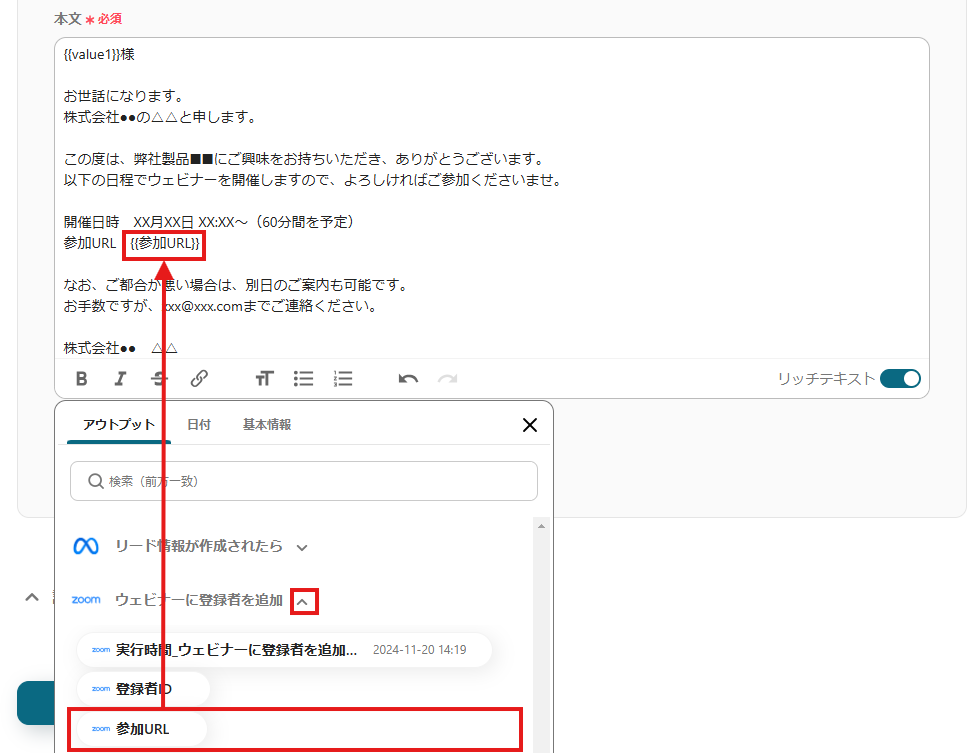Click the お世話になります。 line
The image size is (967, 753).
click(x=124, y=96)
